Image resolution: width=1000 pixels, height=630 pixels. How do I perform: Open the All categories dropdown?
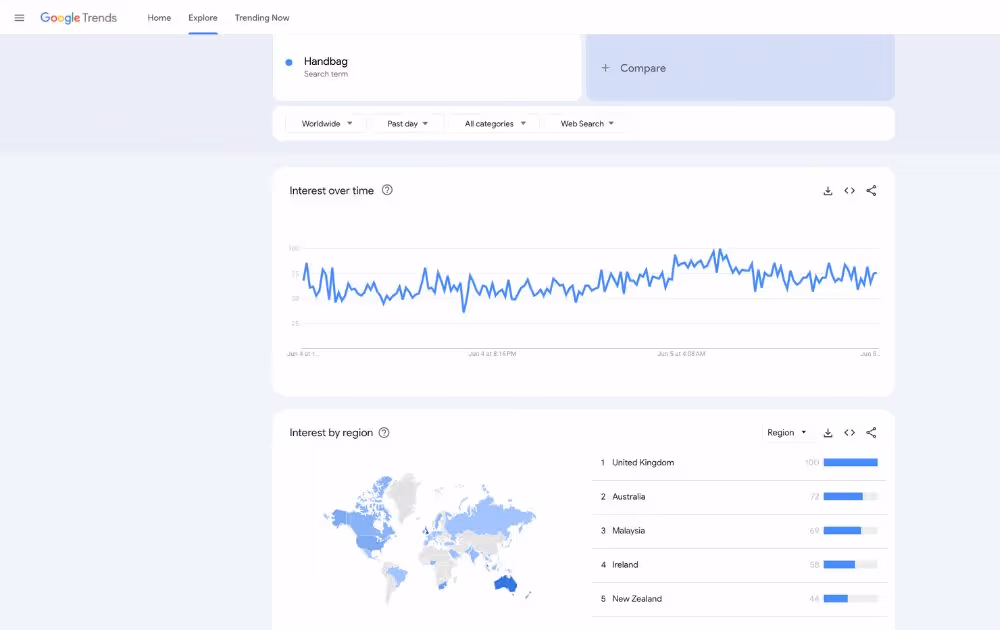[495, 124]
